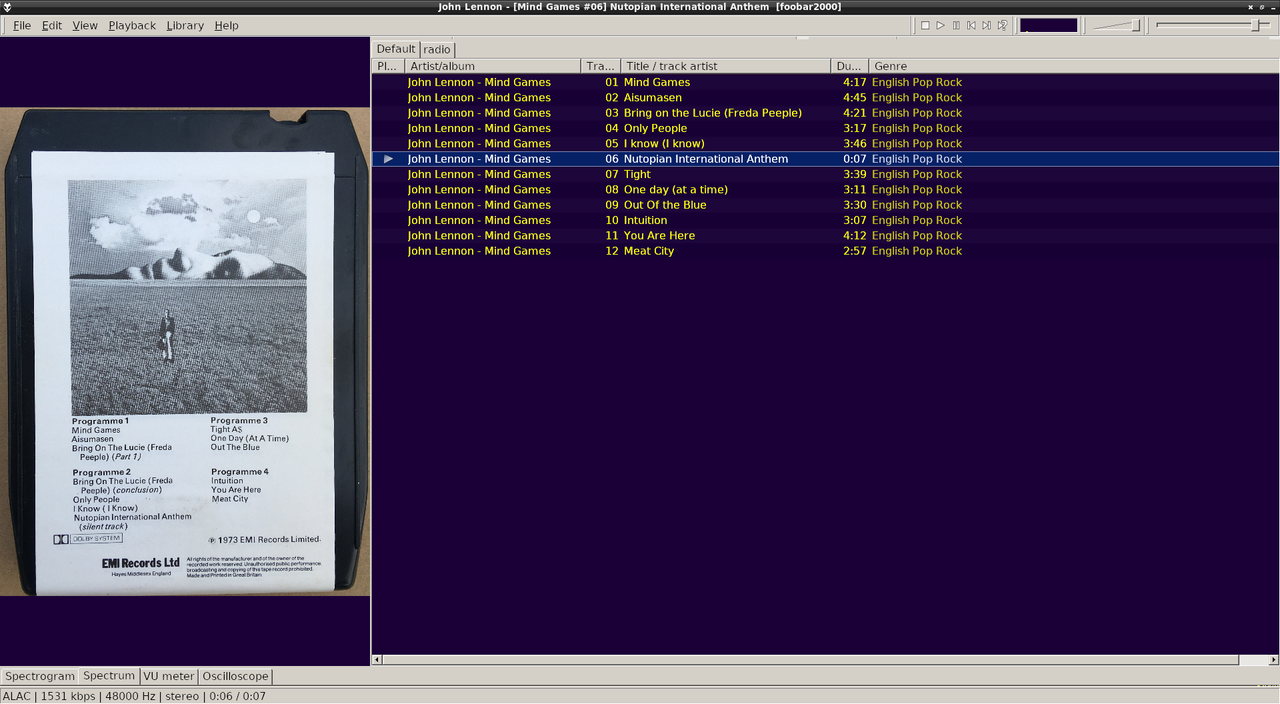
Task: Click the 4:45 duration of Aisumasen
Action: tap(854, 97)
